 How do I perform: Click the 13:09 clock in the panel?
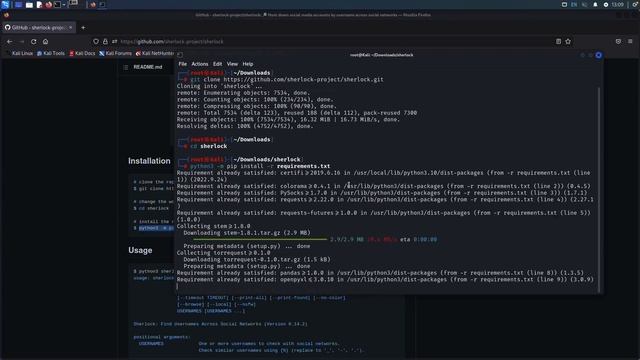click(x=618, y=4)
